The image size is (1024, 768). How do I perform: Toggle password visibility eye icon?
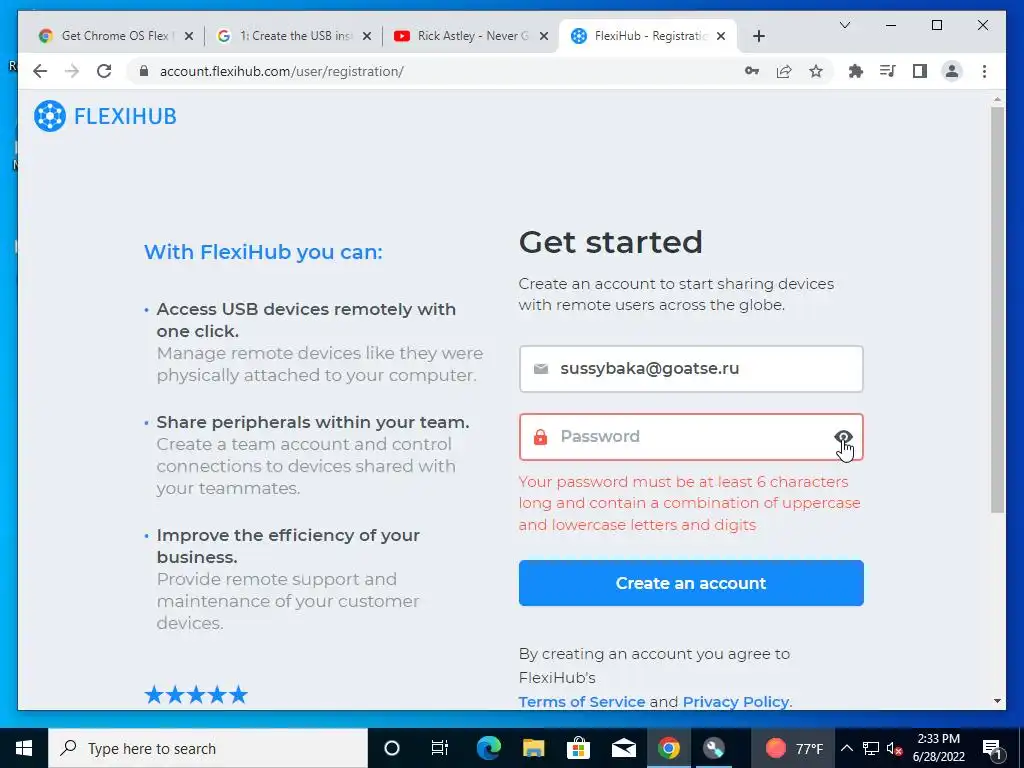tap(843, 437)
